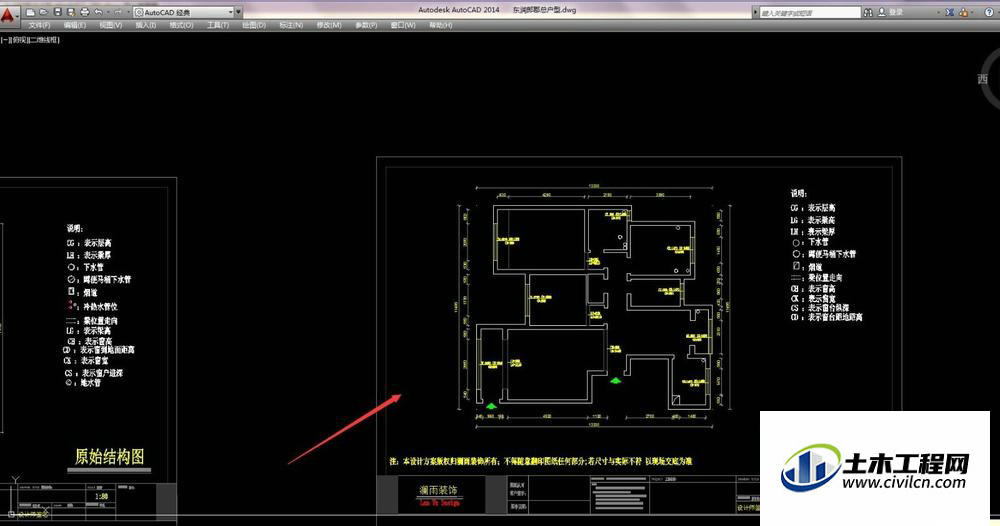Click the Redo arrow icon
This screenshot has height=526, width=1000.
117,12
